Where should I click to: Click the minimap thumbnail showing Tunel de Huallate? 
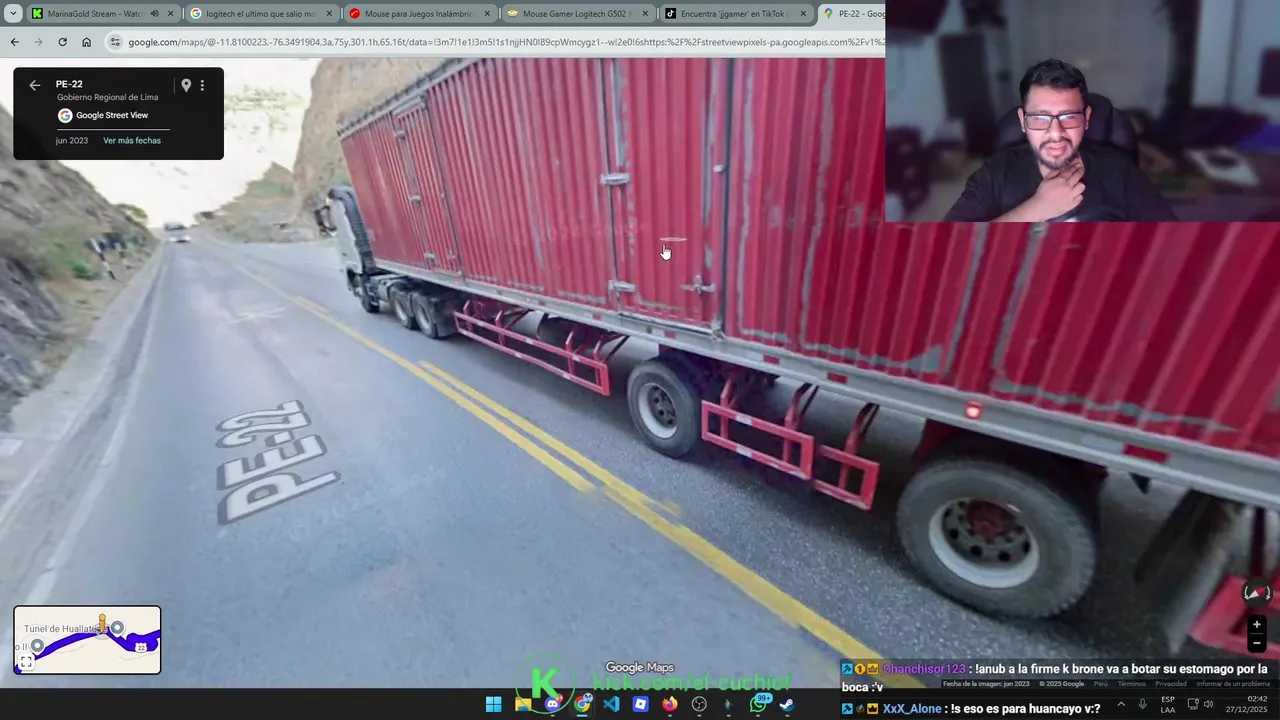87,640
